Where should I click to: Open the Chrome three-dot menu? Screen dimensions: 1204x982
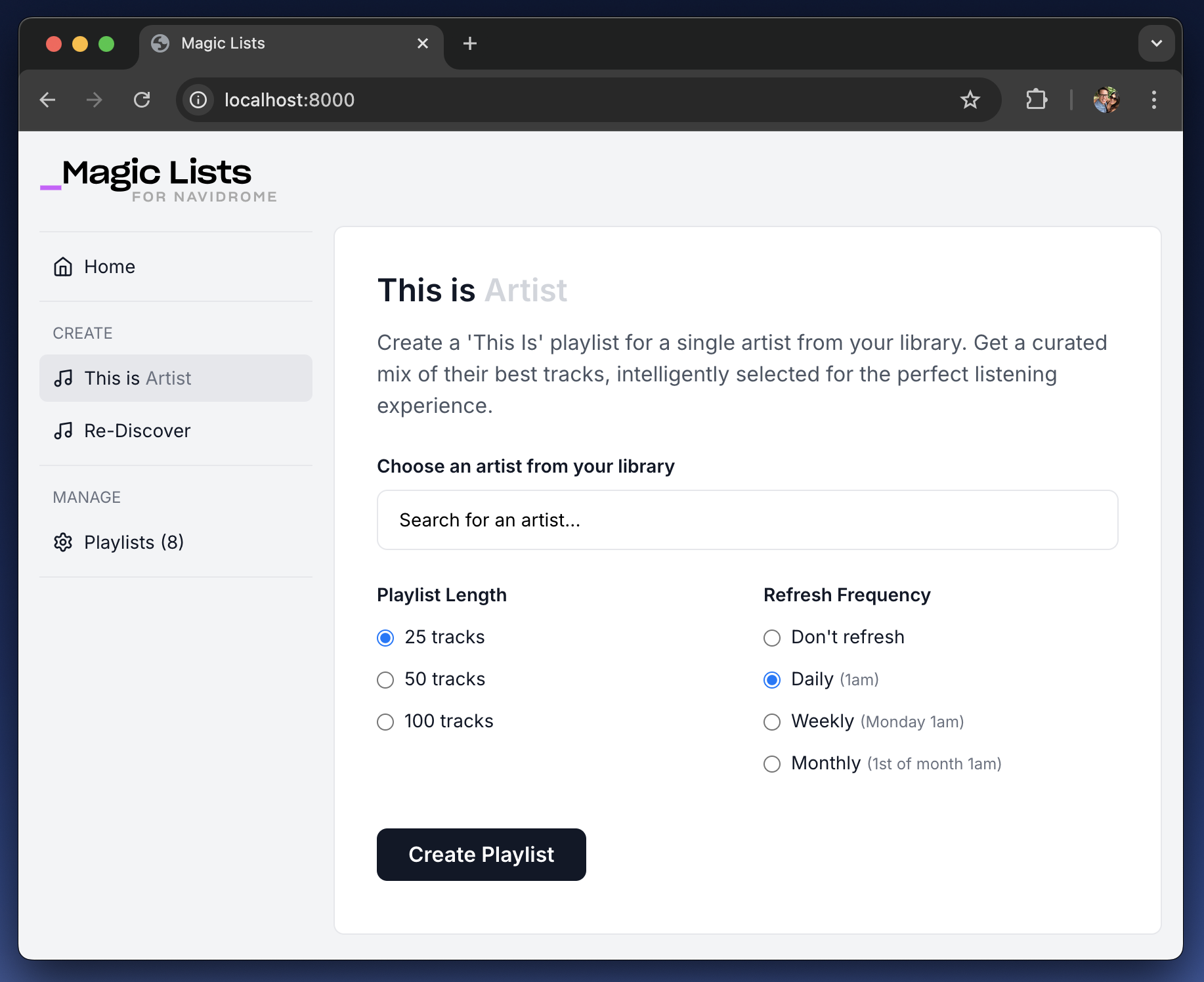(1153, 100)
